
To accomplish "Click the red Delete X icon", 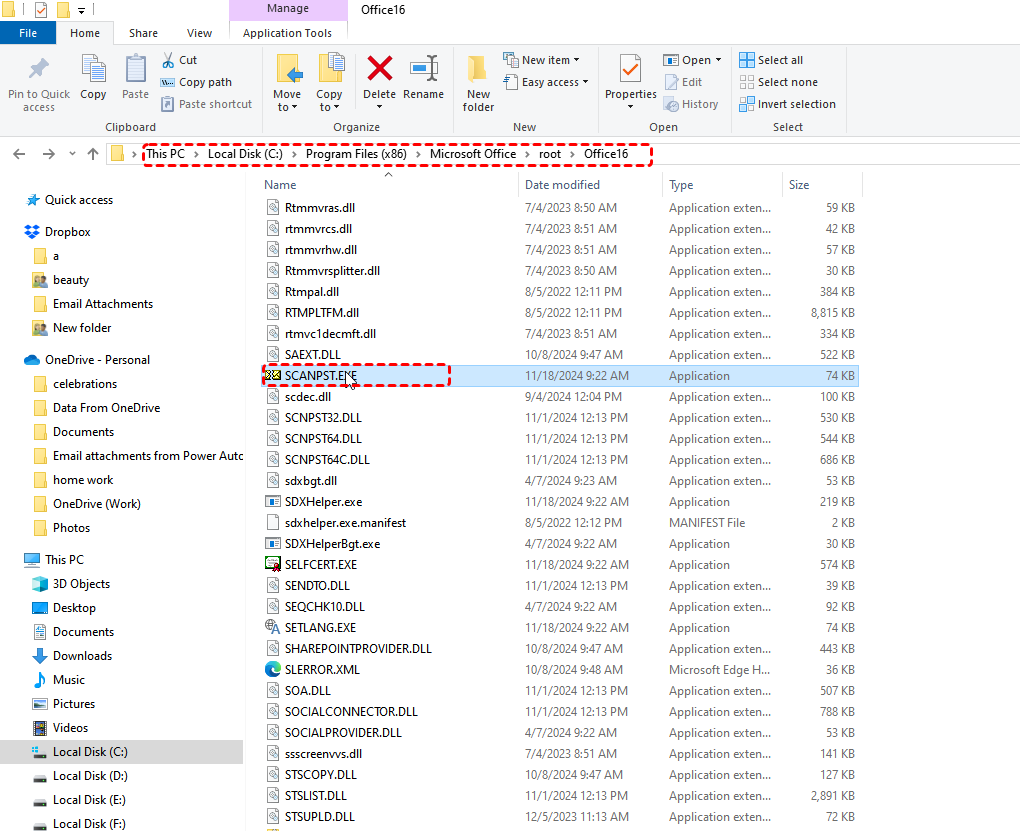I will pos(379,68).
